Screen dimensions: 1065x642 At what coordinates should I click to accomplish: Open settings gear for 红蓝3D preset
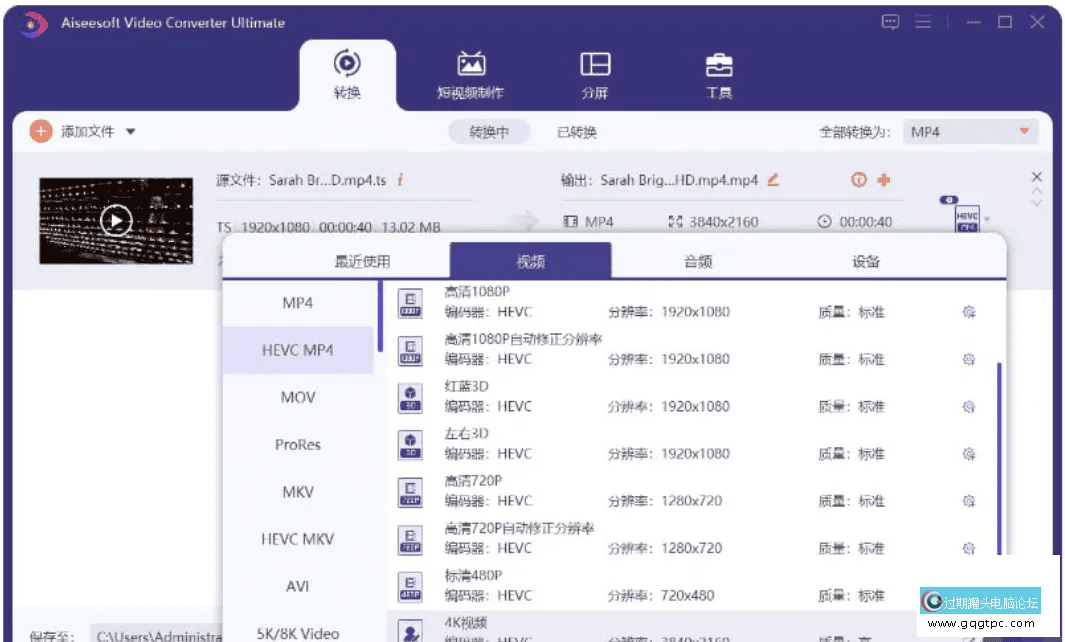tap(968, 407)
